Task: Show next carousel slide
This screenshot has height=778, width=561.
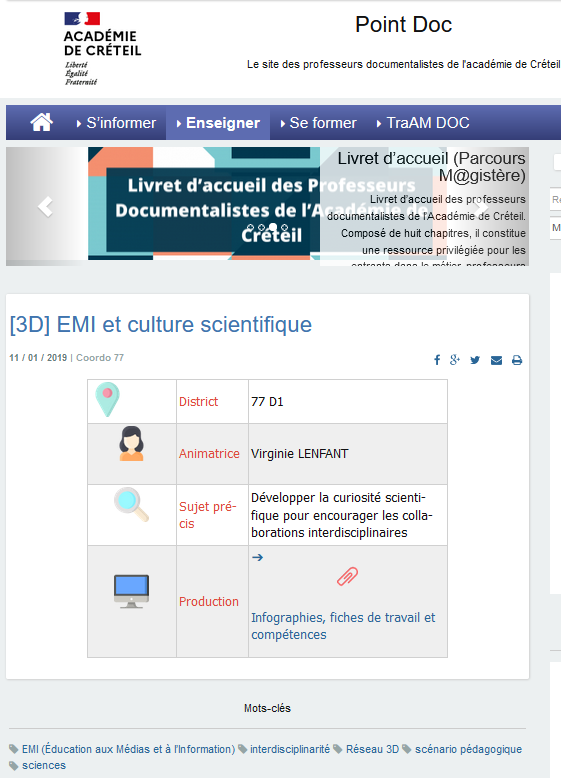Action: [481, 206]
